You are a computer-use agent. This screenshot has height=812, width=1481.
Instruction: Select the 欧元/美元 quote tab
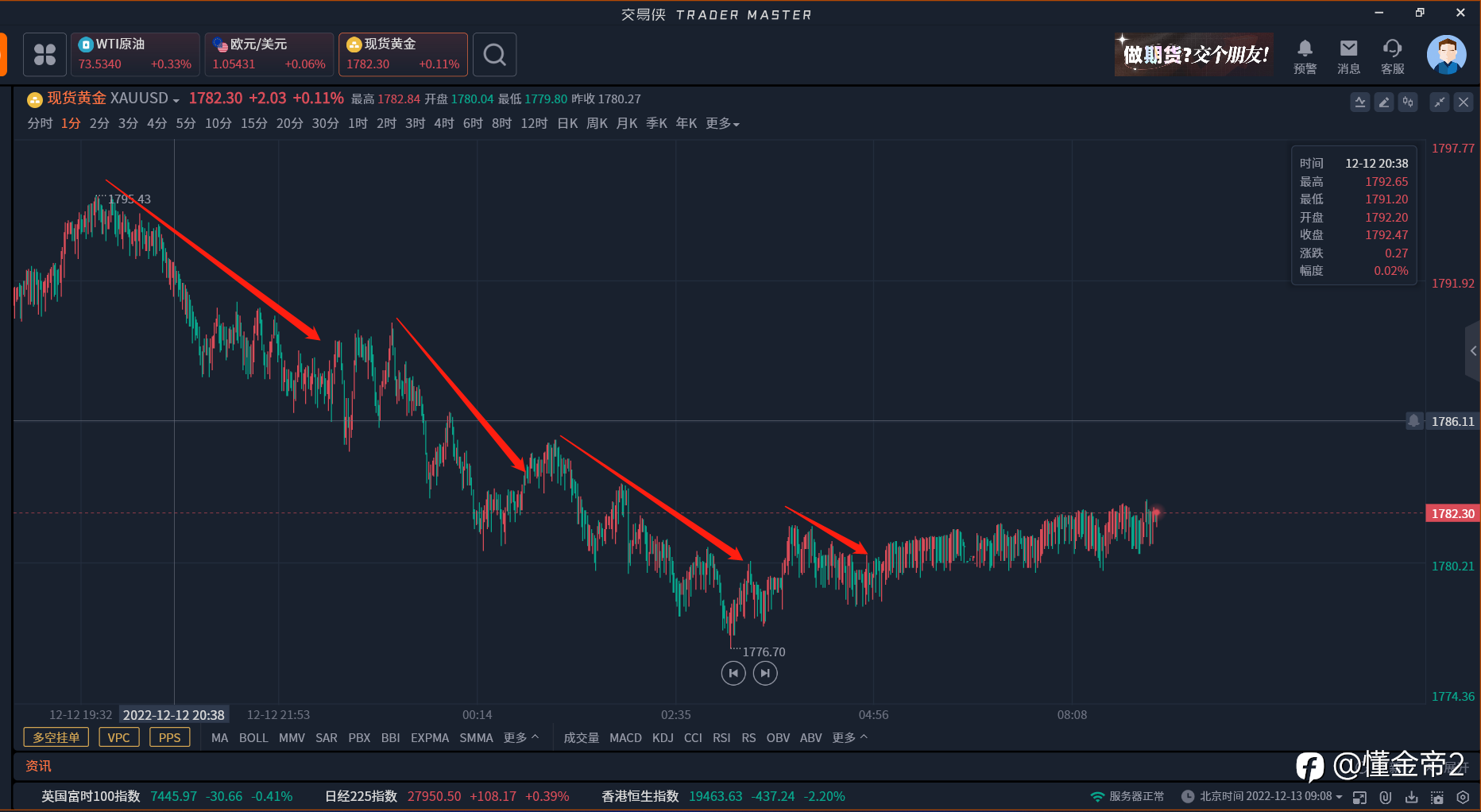269,54
